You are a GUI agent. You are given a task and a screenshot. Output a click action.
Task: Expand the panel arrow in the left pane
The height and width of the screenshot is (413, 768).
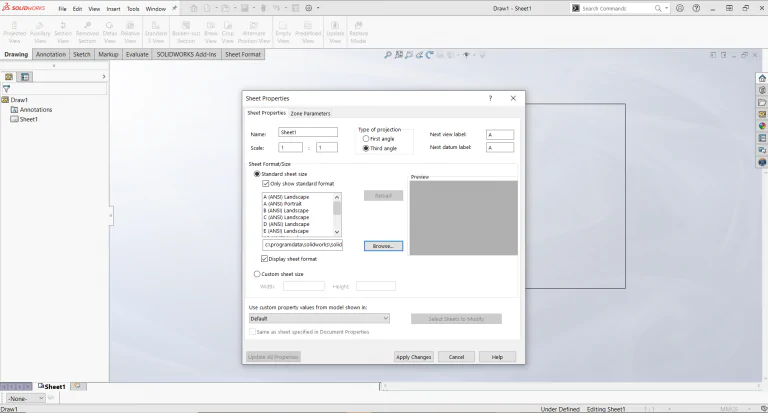pos(104,77)
